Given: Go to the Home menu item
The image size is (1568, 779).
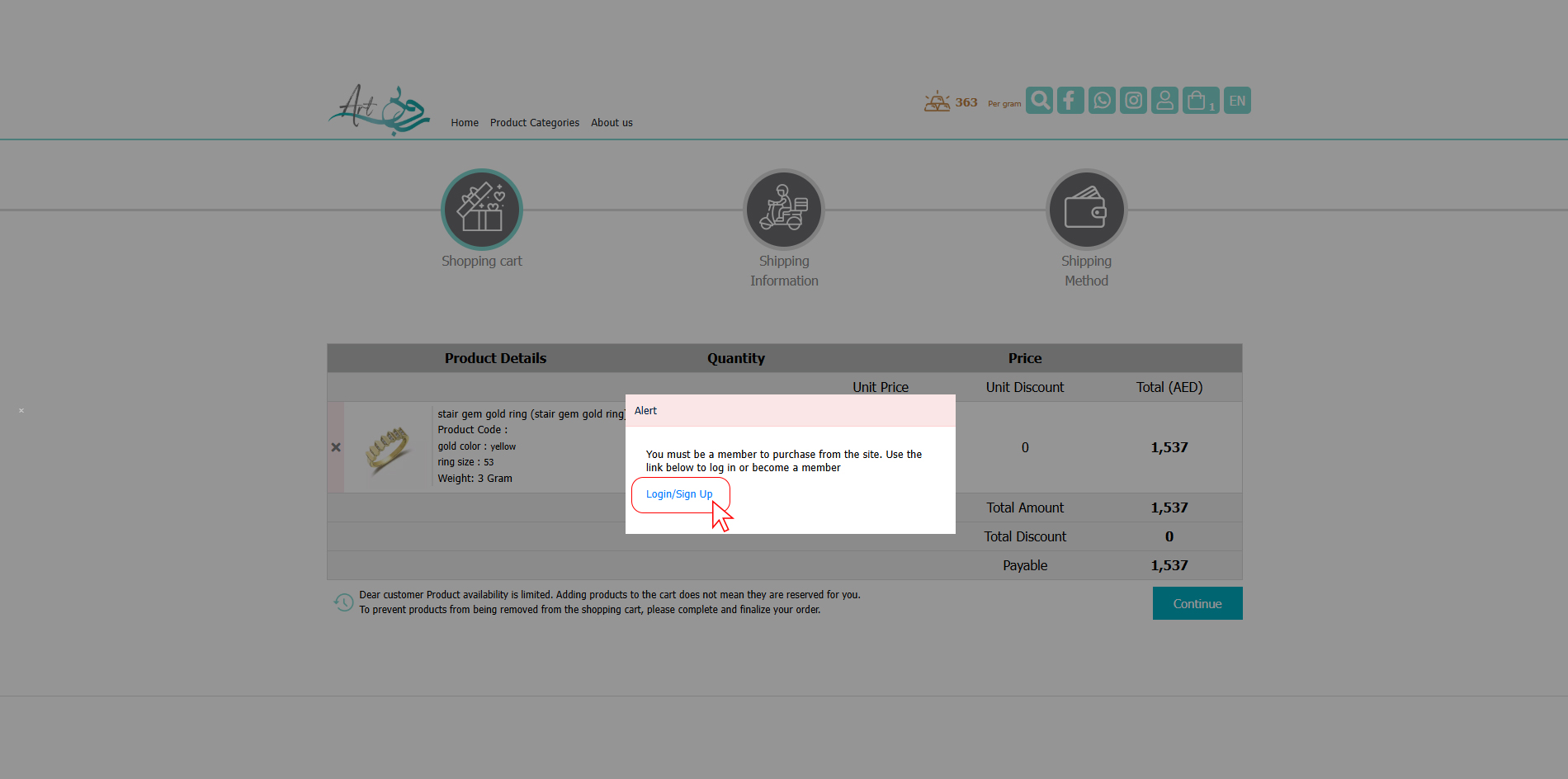Looking at the screenshot, I should tap(465, 123).
